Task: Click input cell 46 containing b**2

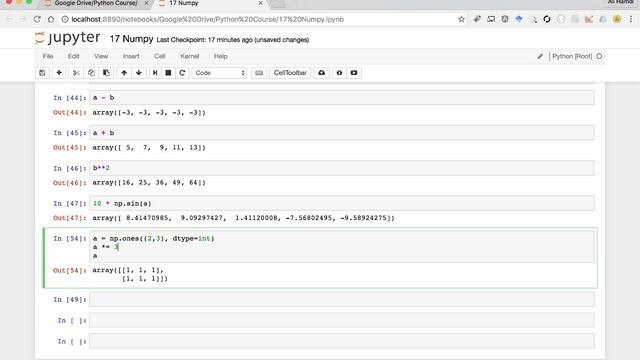Action: 342,168
